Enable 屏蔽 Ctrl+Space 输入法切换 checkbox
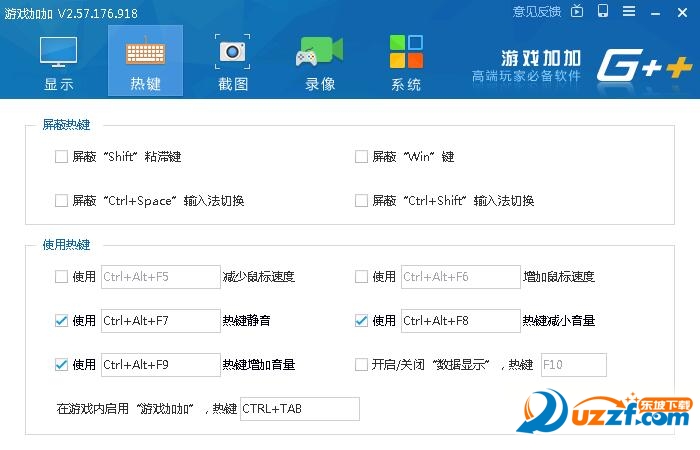The height and width of the screenshot is (450, 700). coord(61,200)
